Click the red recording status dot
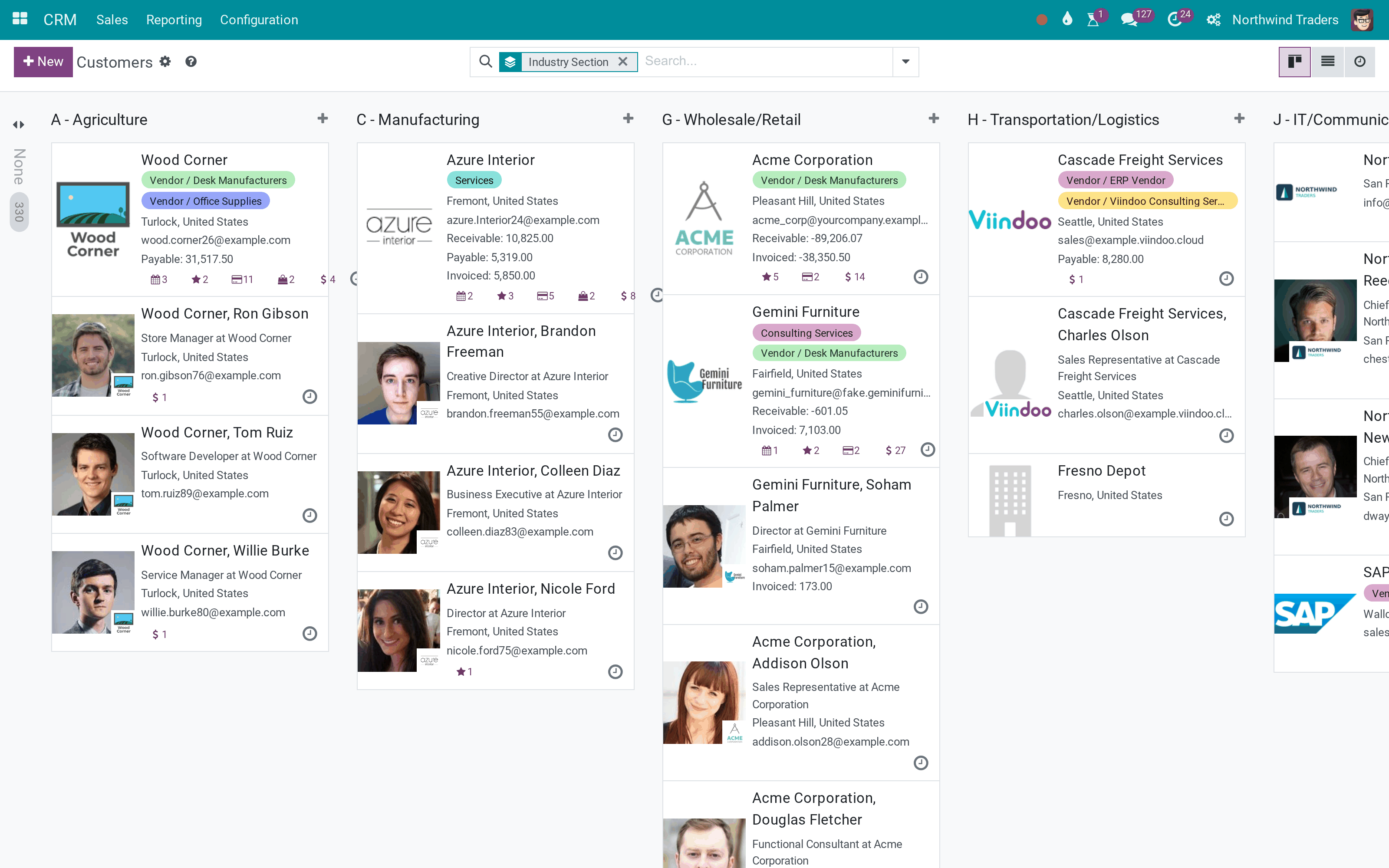The image size is (1389, 868). 1042,20
